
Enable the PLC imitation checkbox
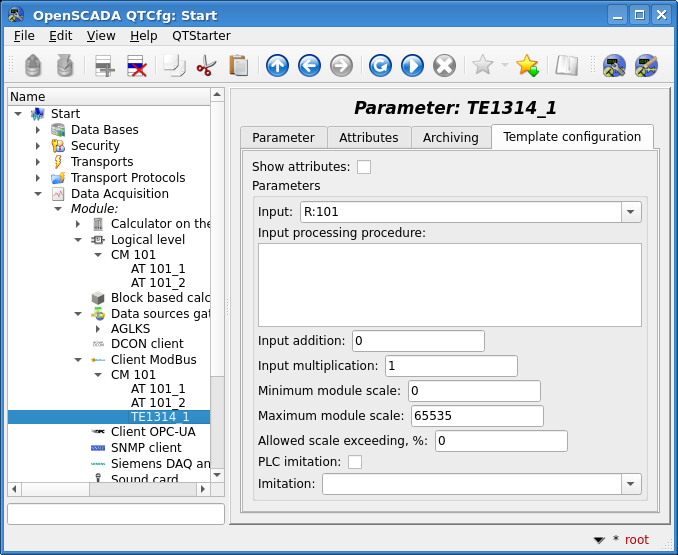pyautogui.click(x=354, y=462)
